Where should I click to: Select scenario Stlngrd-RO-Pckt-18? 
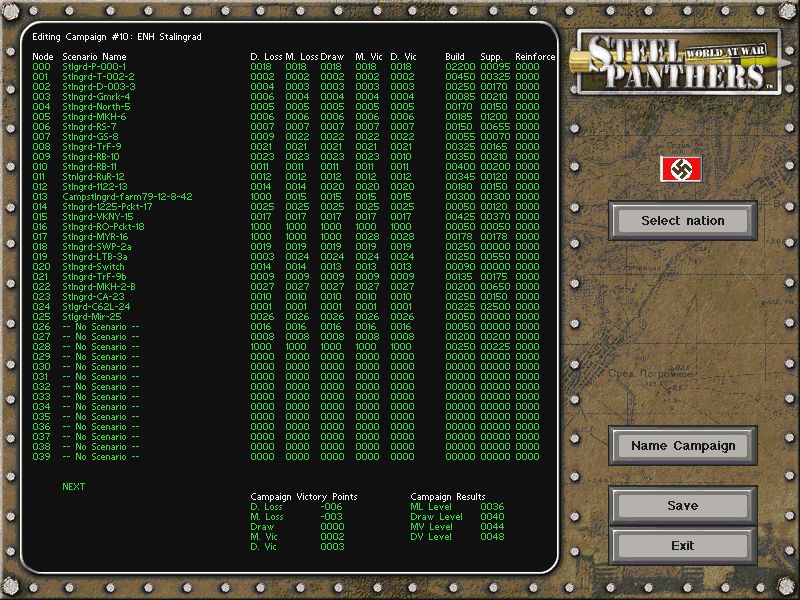[104, 227]
